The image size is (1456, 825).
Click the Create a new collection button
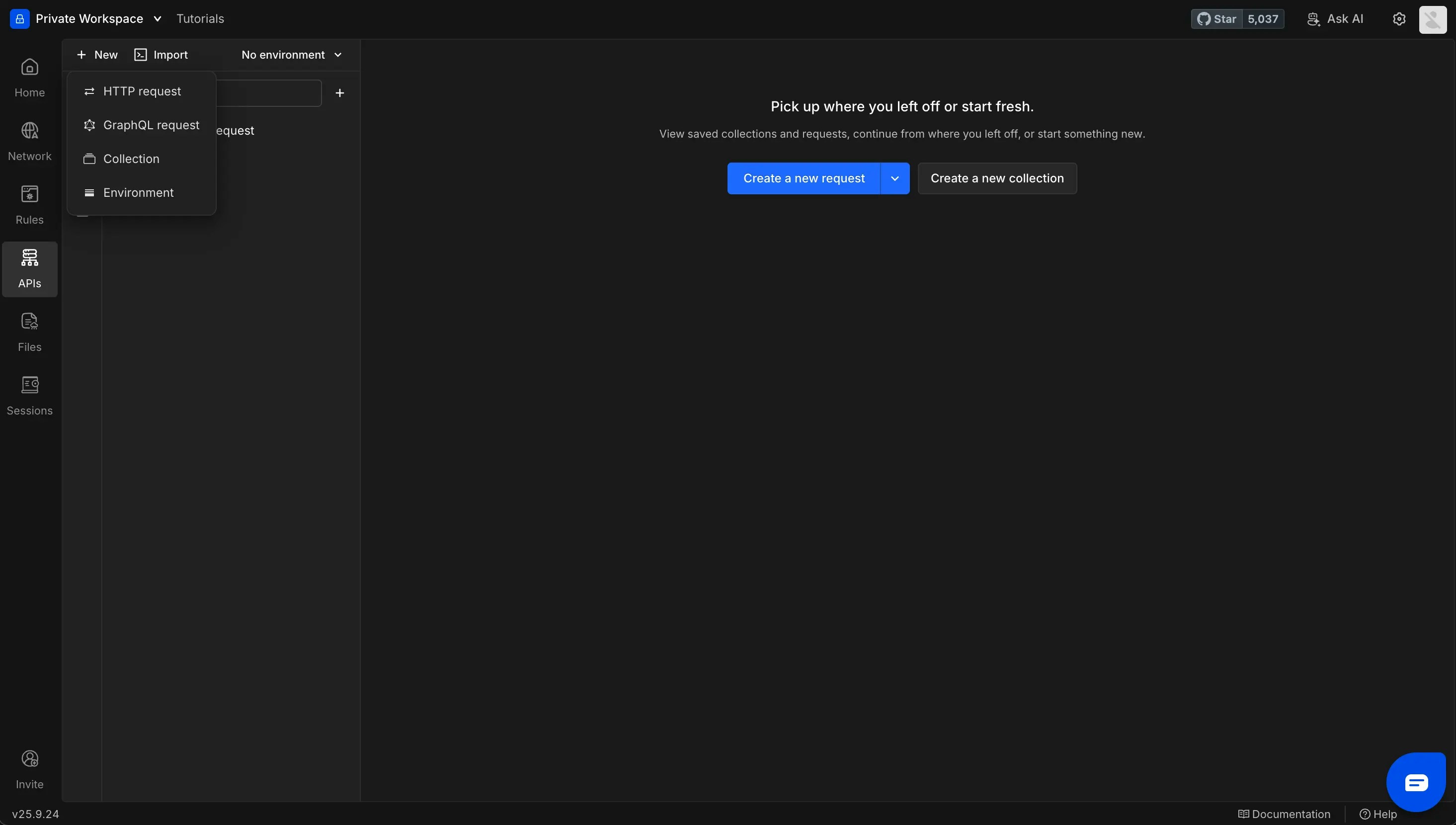(x=996, y=178)
